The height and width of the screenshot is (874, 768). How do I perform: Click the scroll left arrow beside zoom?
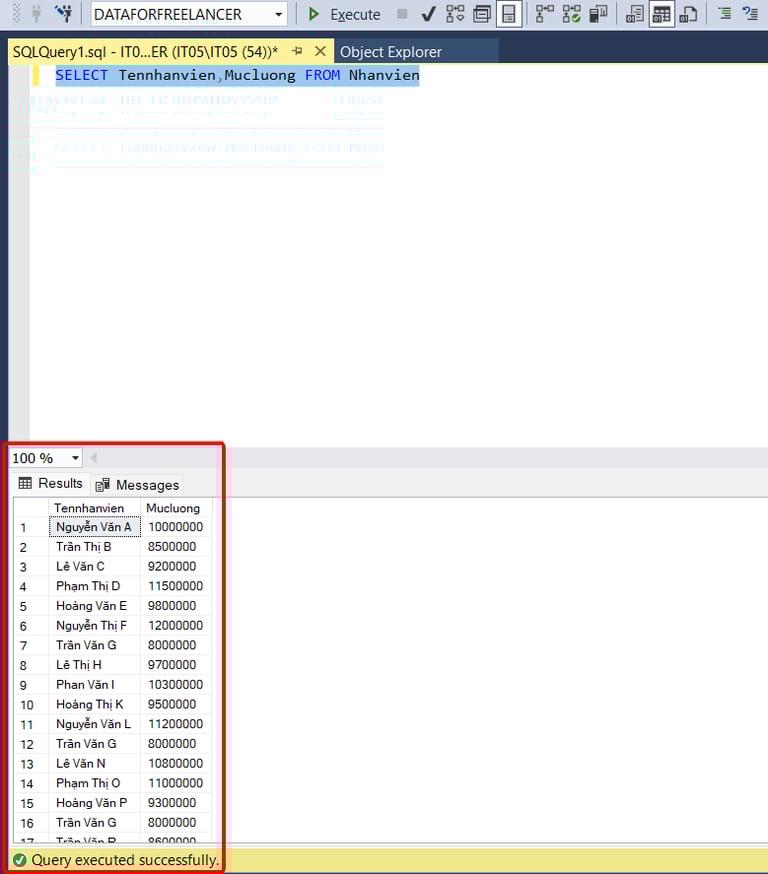click(93, 458)
